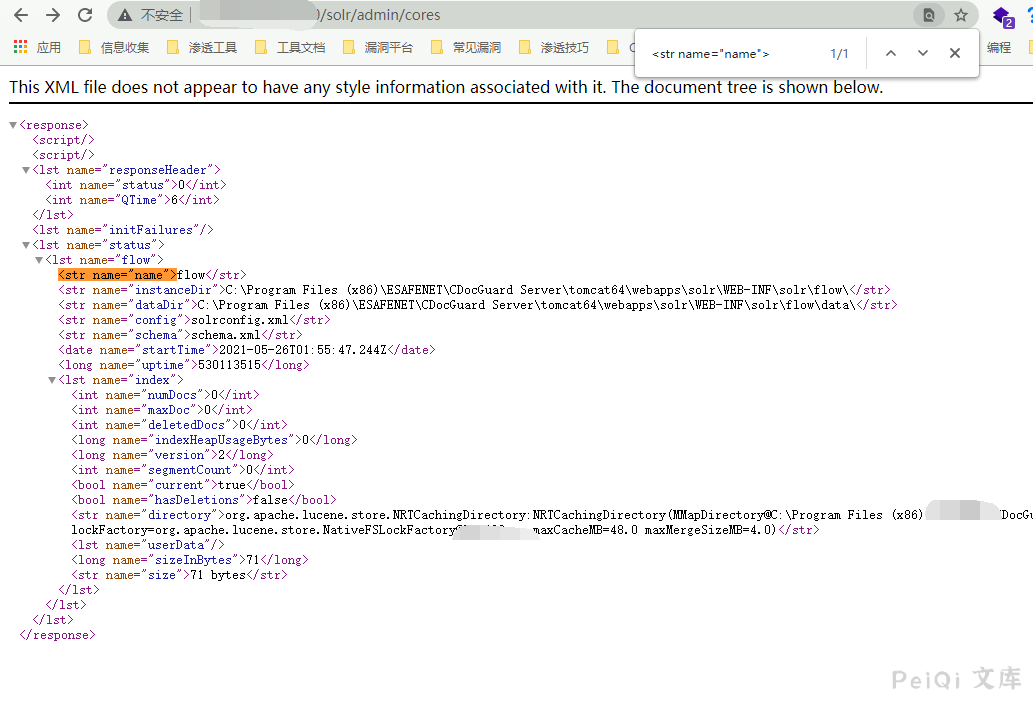Click the address bar URL text
The width and height of the screenshot is (1033, 714).
[x=380, y=15]
